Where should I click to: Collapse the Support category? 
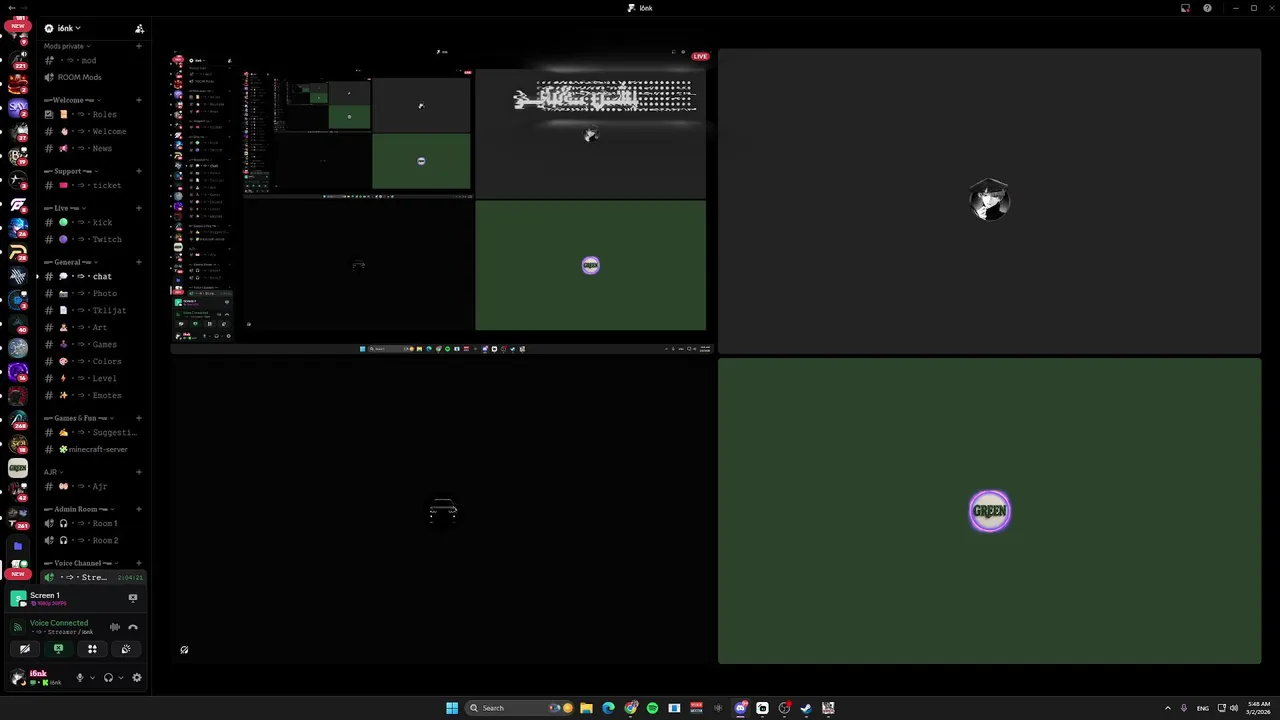coord(70,171)
